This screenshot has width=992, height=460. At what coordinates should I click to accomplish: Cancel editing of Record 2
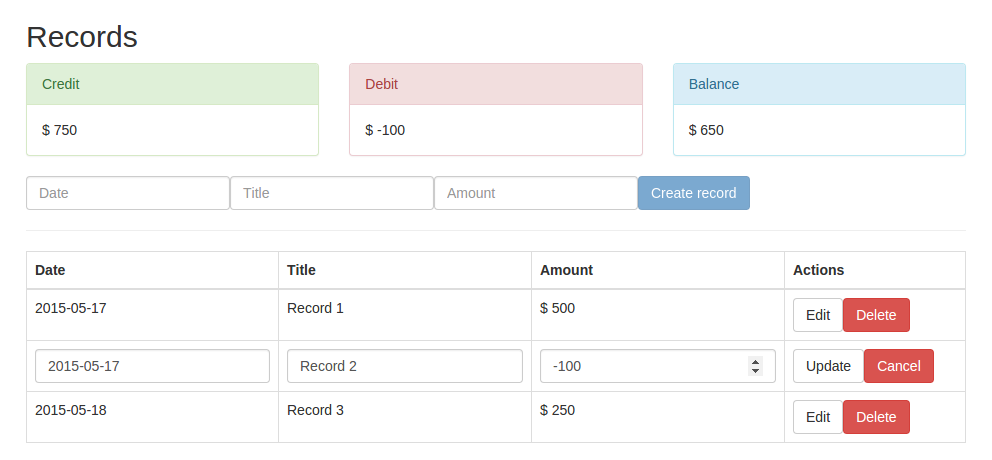(x=898, y=366)
